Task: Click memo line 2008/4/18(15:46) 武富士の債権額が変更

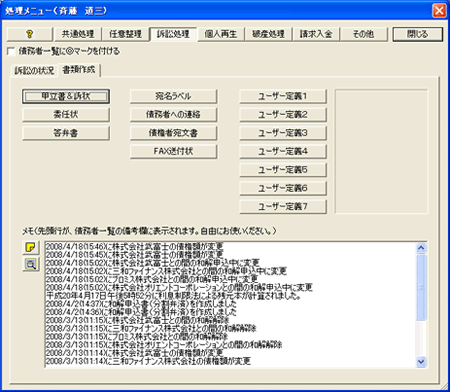Action: tap(134, 246)
